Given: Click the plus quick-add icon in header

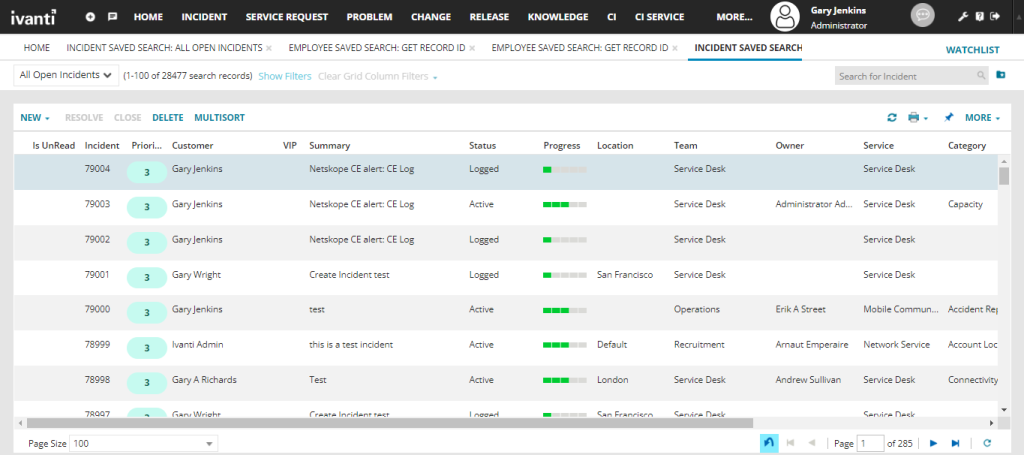Looking at the screenshot, I should 90,17.
